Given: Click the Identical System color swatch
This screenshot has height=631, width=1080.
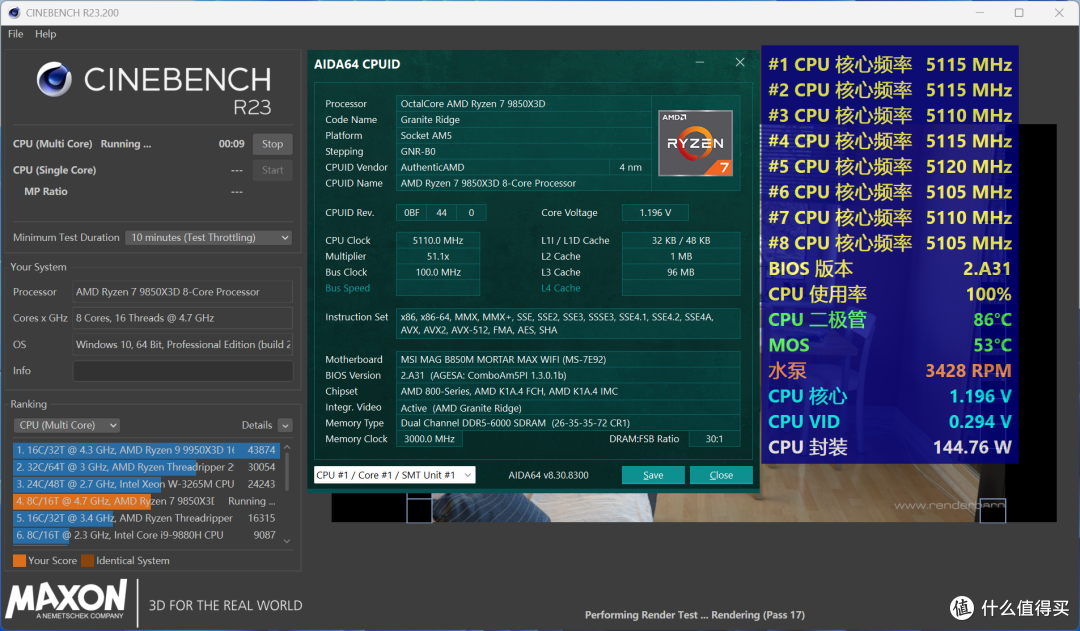Looking at the screenshot, I should click(x=87, y=561).
